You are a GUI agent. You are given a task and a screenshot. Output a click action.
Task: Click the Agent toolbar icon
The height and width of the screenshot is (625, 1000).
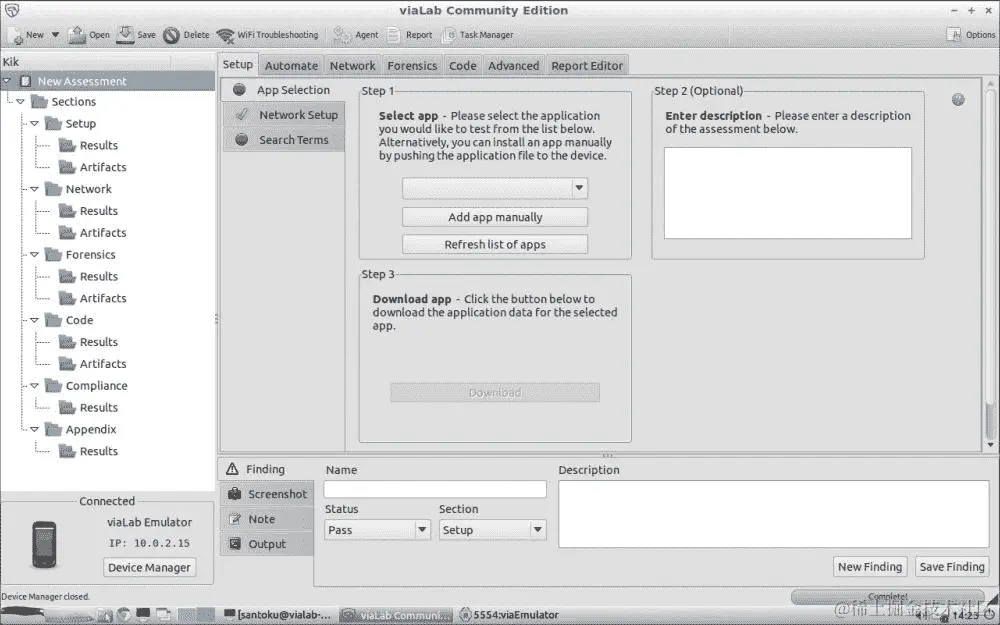coord(342,35)
